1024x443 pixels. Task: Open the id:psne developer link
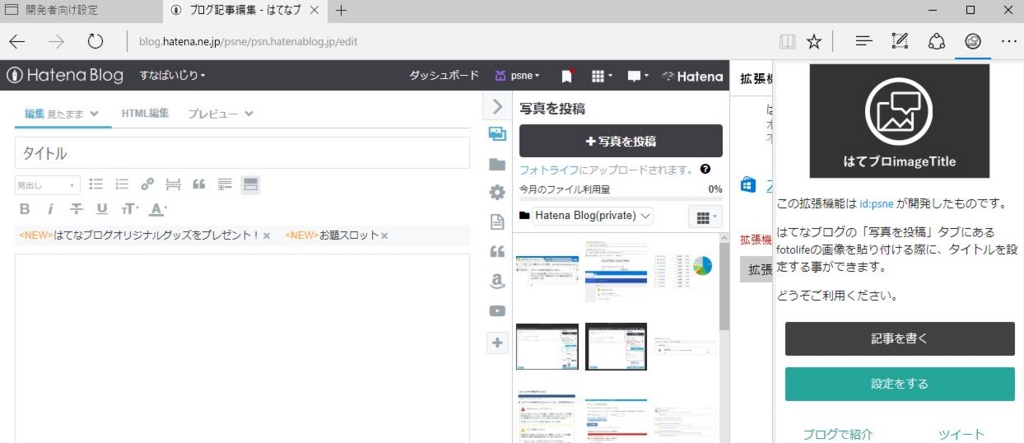pyautogui.click(x=876, y=203)
